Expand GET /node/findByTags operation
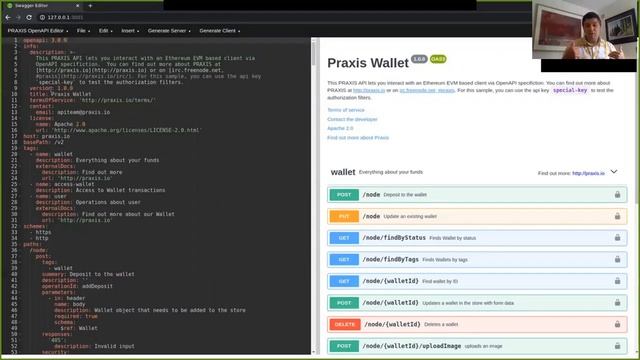The image size is (640, 360). (477, 260)
